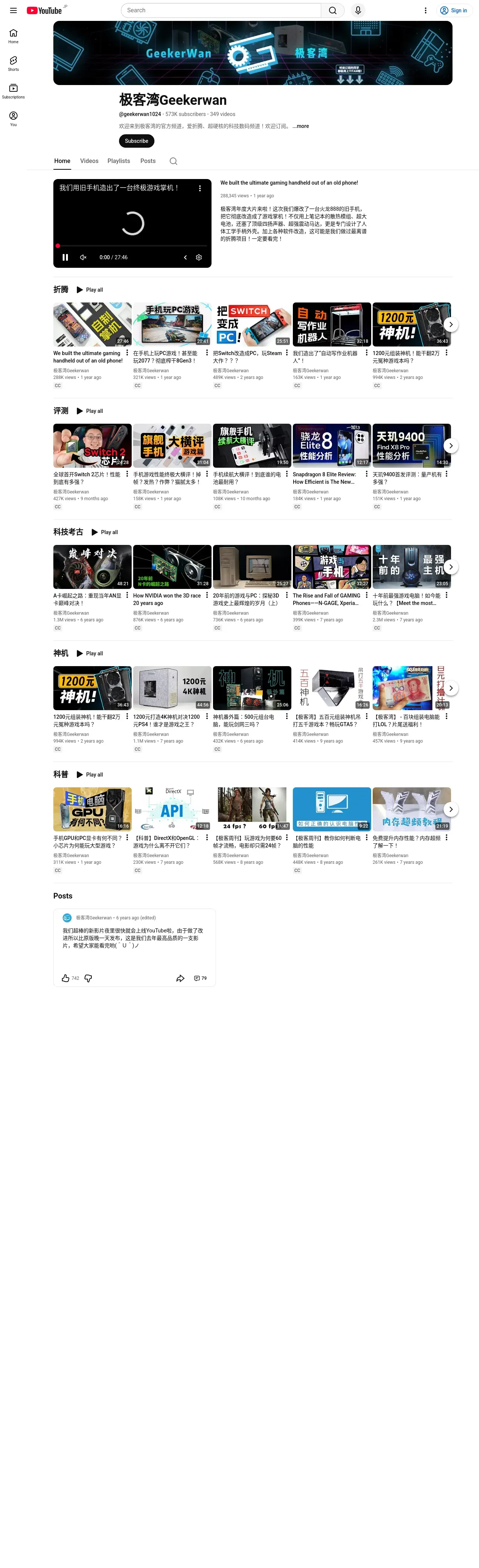The image size is (479, 1568).
Task: Click the Sign in button
Action: 454,10
